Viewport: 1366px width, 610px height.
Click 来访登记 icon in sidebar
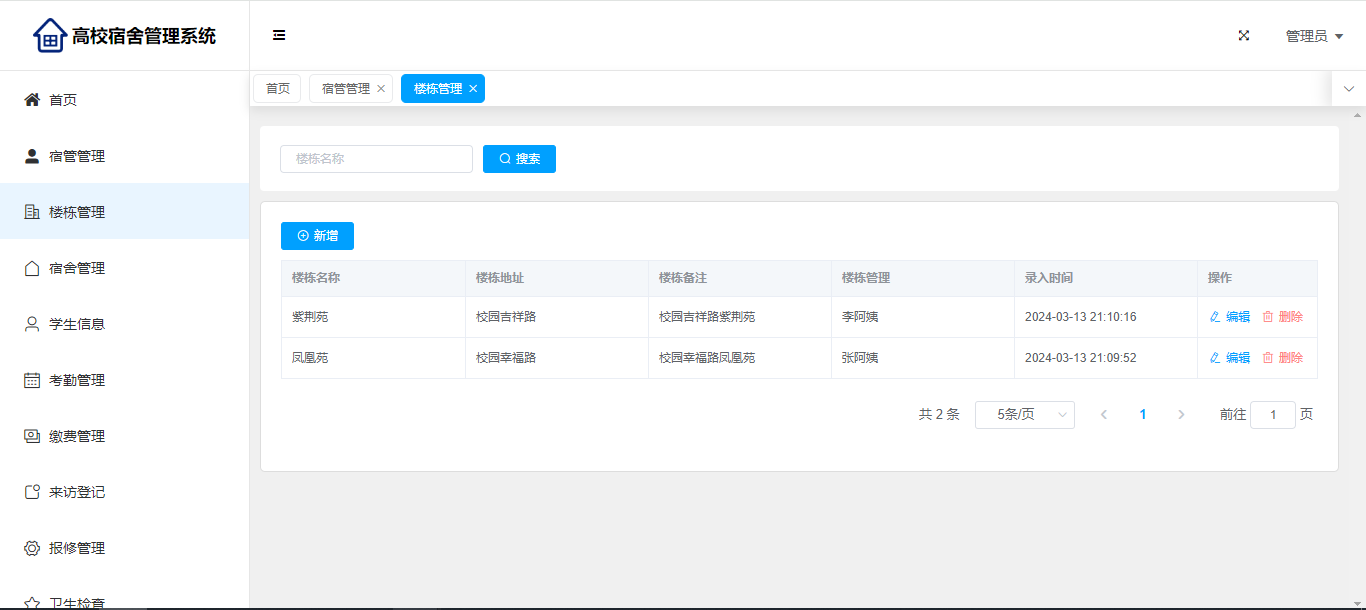tap(32, 492)
